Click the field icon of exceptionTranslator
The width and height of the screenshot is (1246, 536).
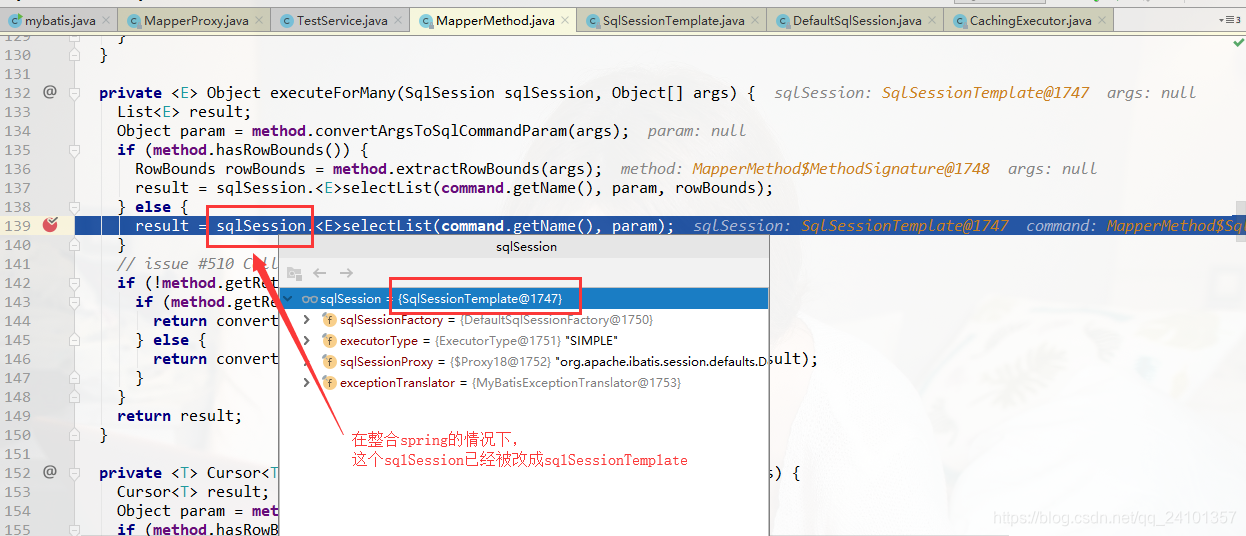[329, 383]
